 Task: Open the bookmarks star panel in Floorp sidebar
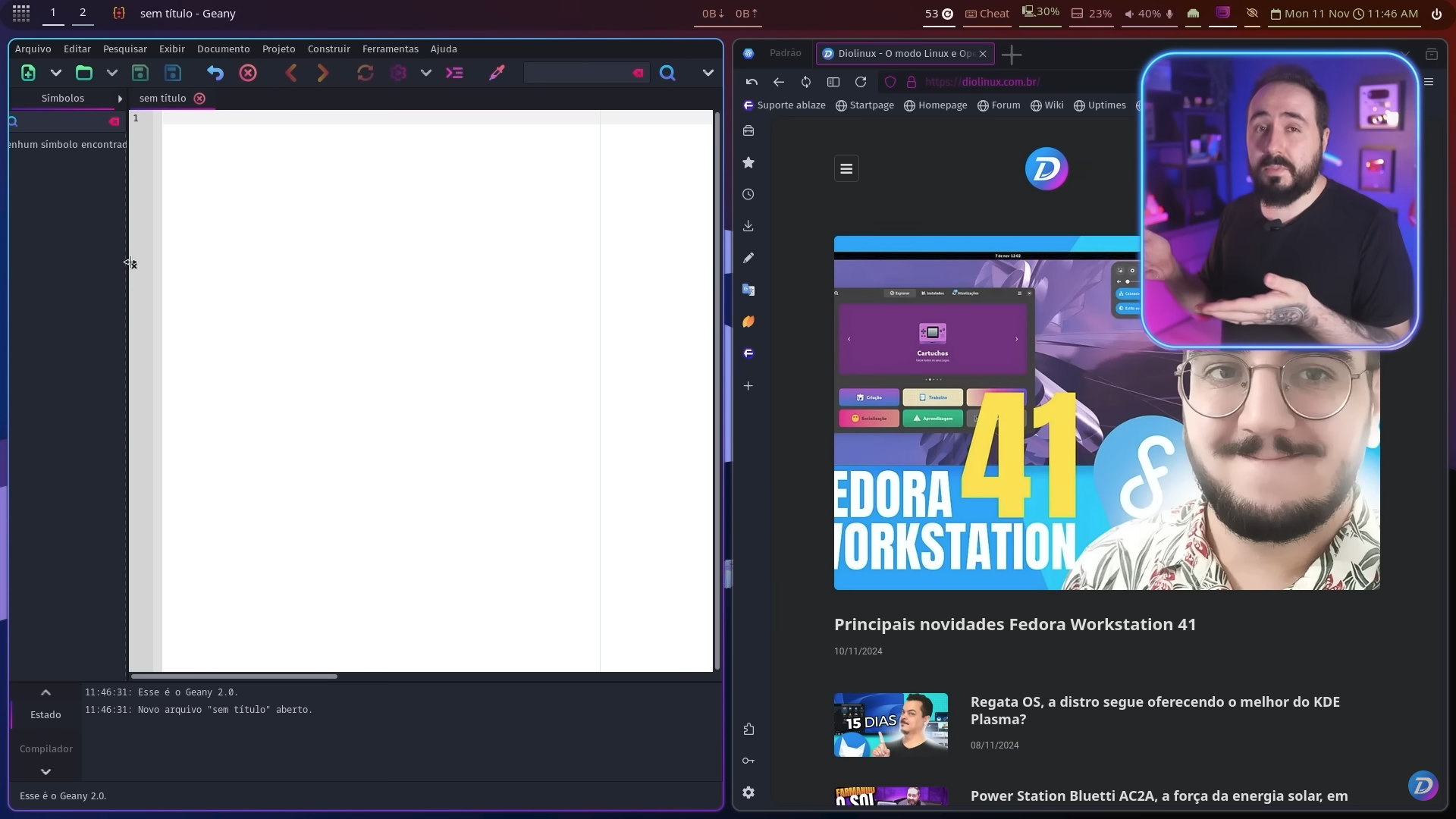click(748, 162)
